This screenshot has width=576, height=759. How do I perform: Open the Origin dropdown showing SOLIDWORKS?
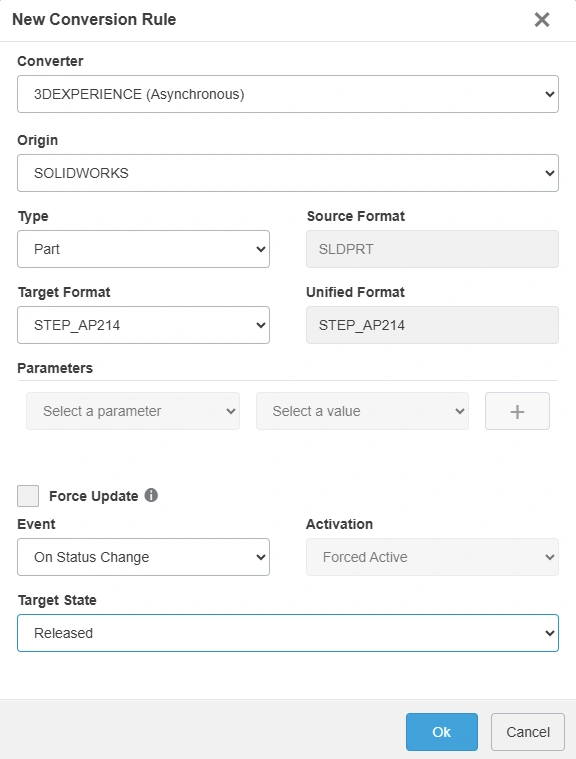tap(288, 173)
